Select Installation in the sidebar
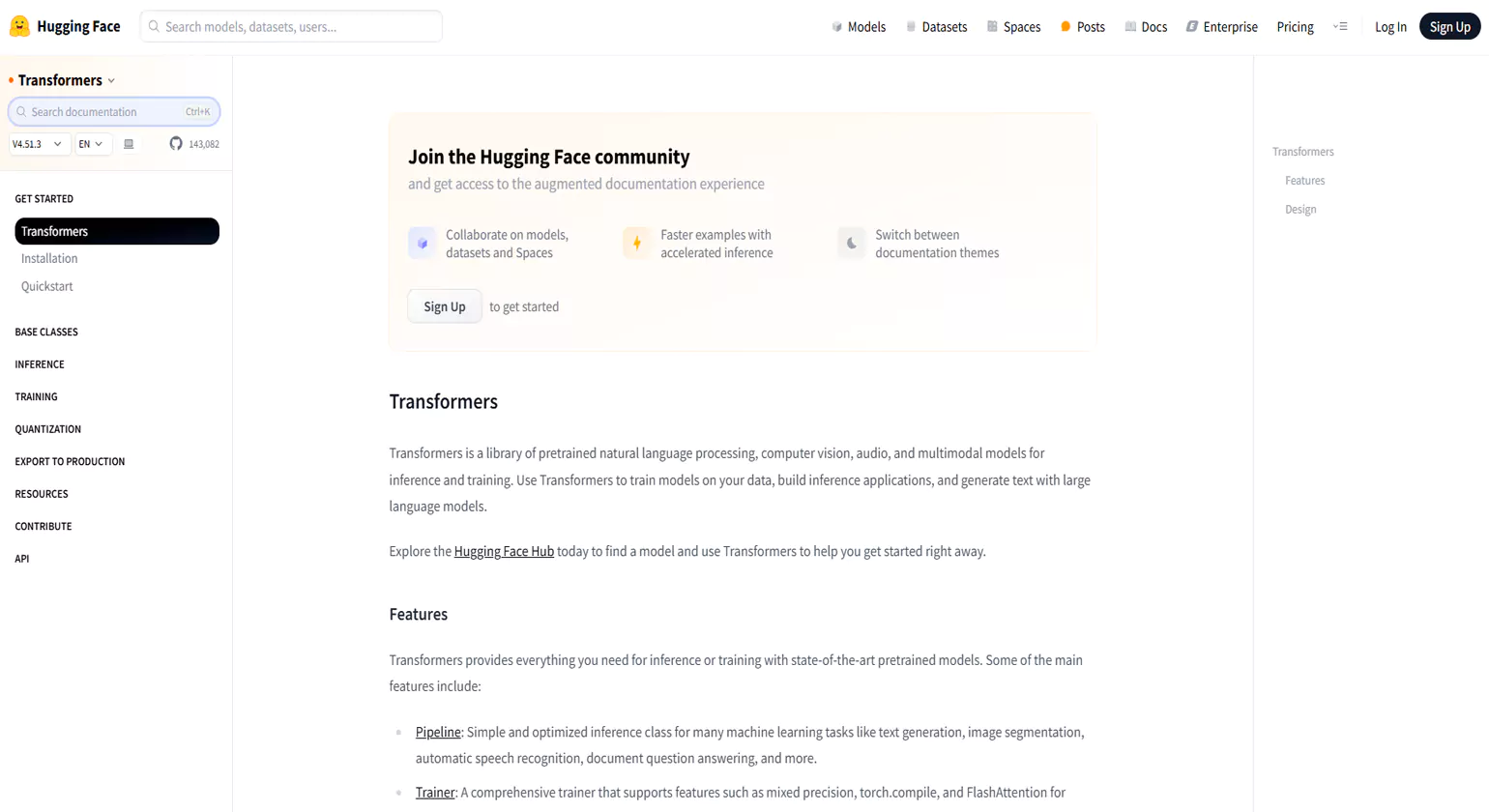Image resolution: width=1489 pixels, height=812 pixels. (49, 259)
